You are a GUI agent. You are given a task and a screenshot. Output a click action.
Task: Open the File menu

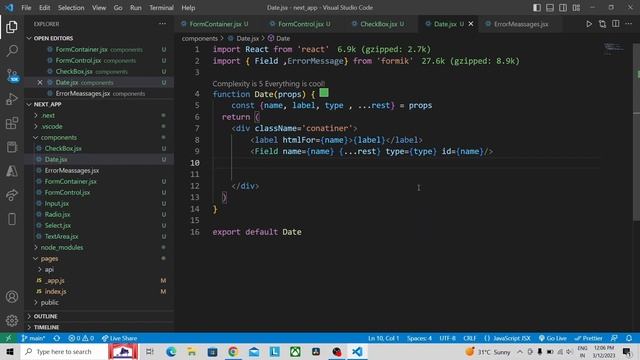pos(26,8)
